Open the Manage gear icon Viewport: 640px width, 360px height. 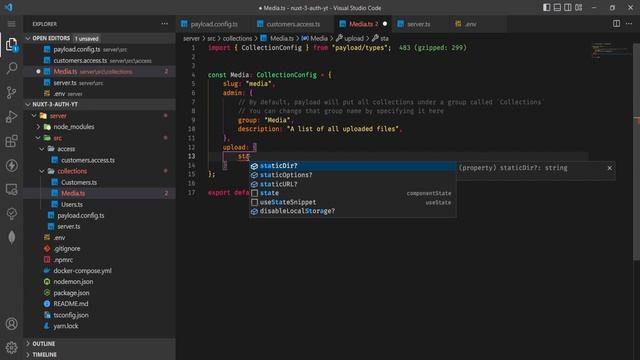(x=11, y=347)
